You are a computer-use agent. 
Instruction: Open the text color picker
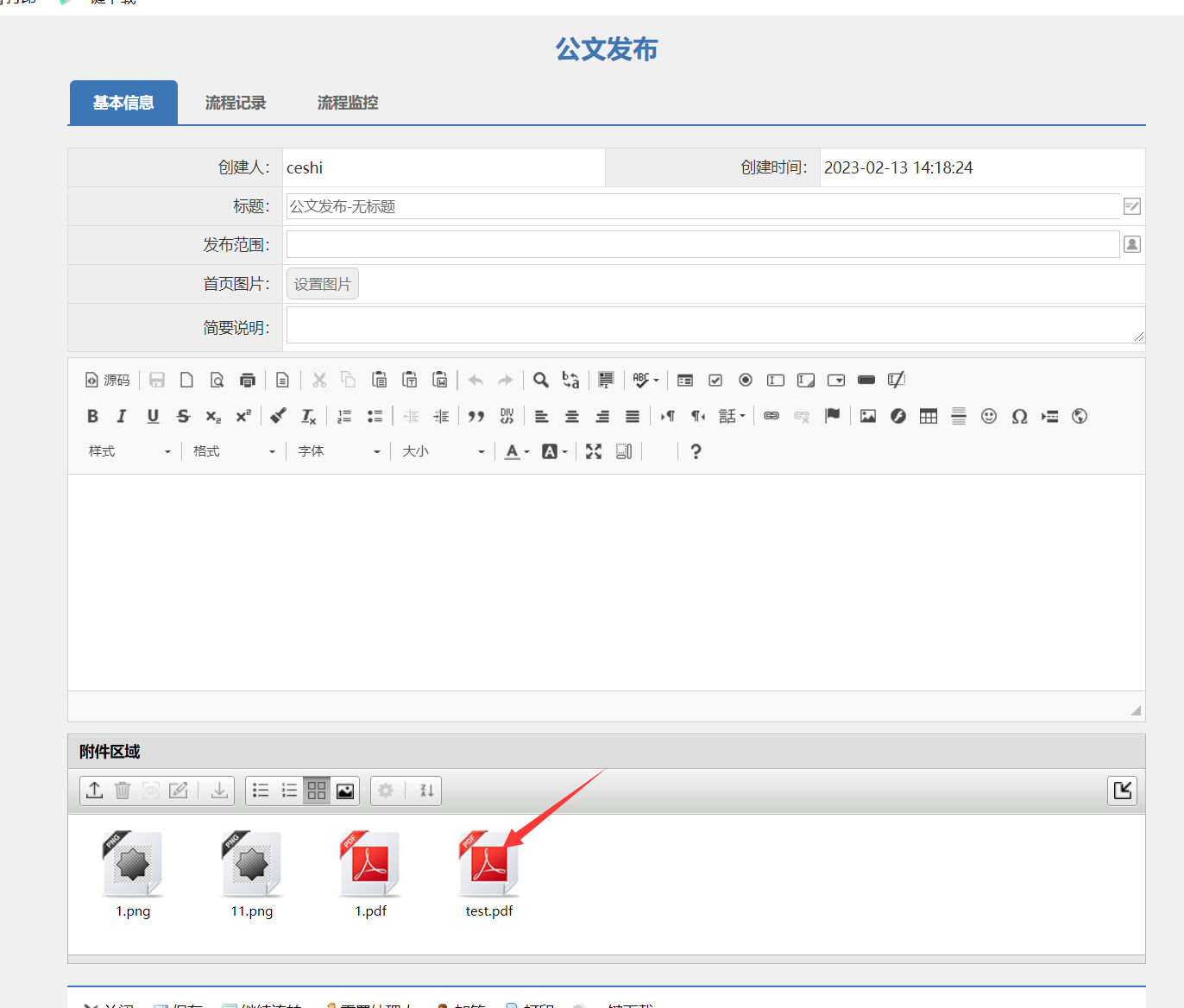pos(517,451)
